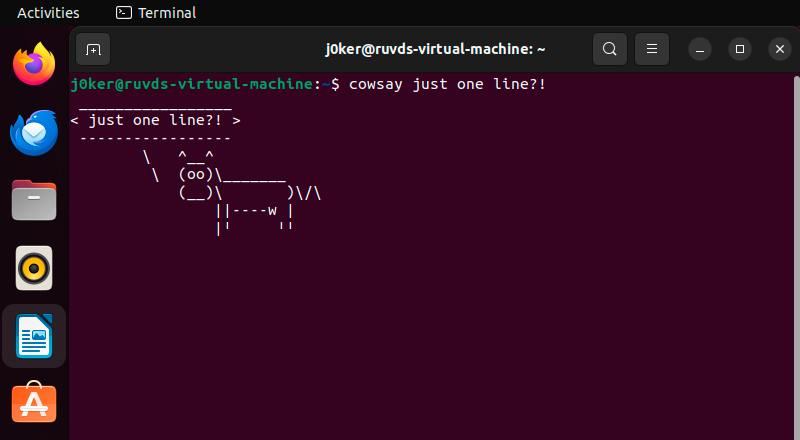Click the green j0ker@ruvds-virtual-machine prompt text
Image resolution: width=800 pixels, height=440 pixels.
[192, 84]
